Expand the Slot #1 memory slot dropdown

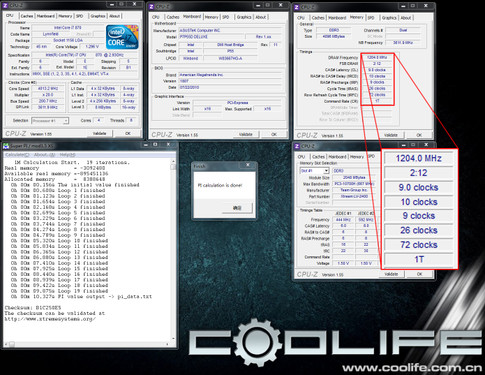315,171
